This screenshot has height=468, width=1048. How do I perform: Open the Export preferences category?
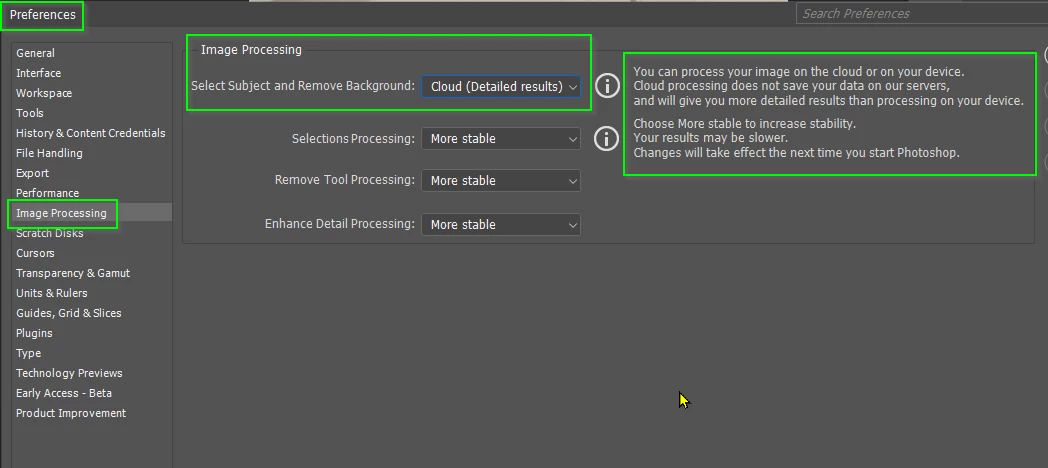click(x=32, y=173)
